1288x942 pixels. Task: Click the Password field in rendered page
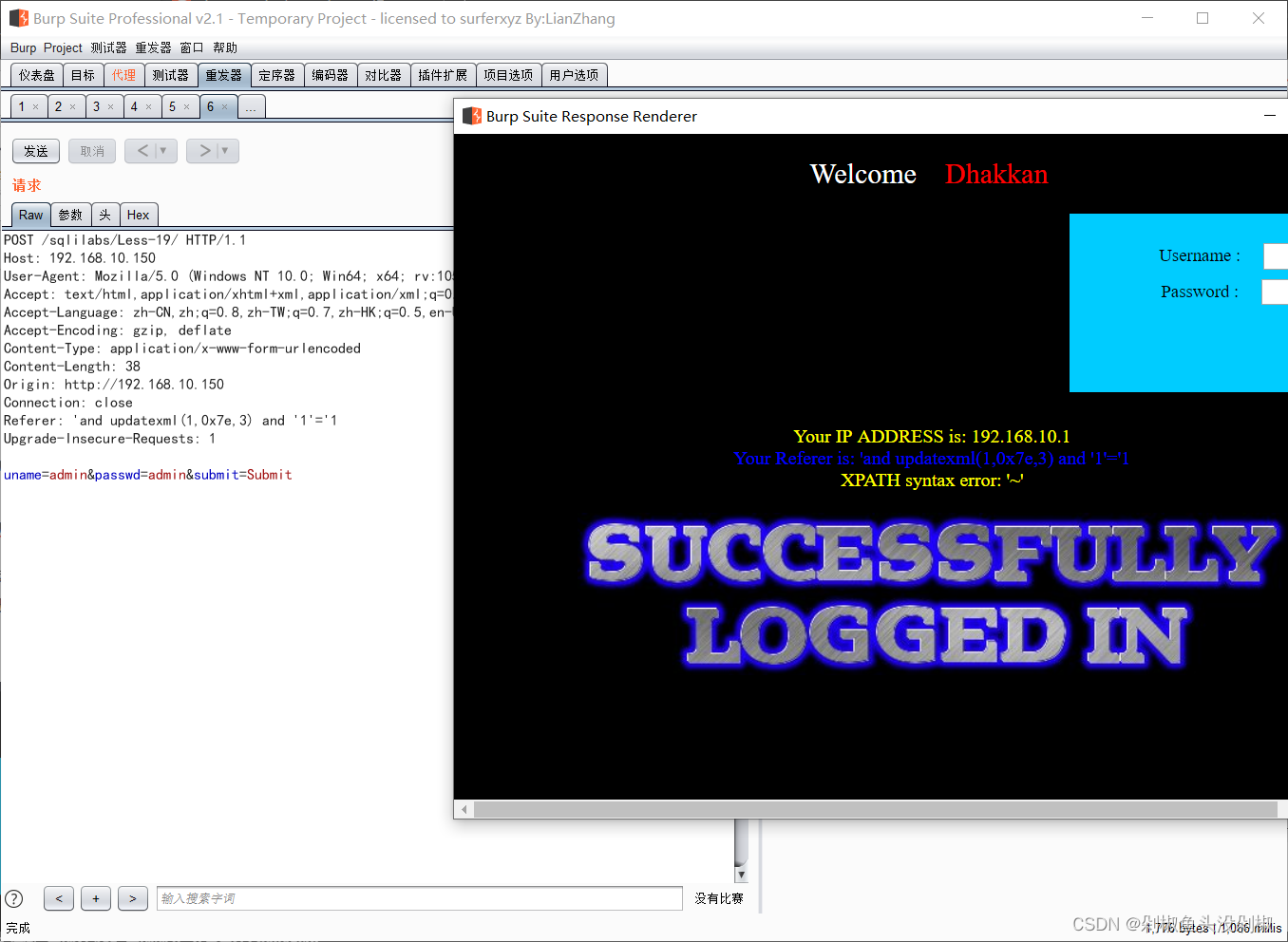1274,292
